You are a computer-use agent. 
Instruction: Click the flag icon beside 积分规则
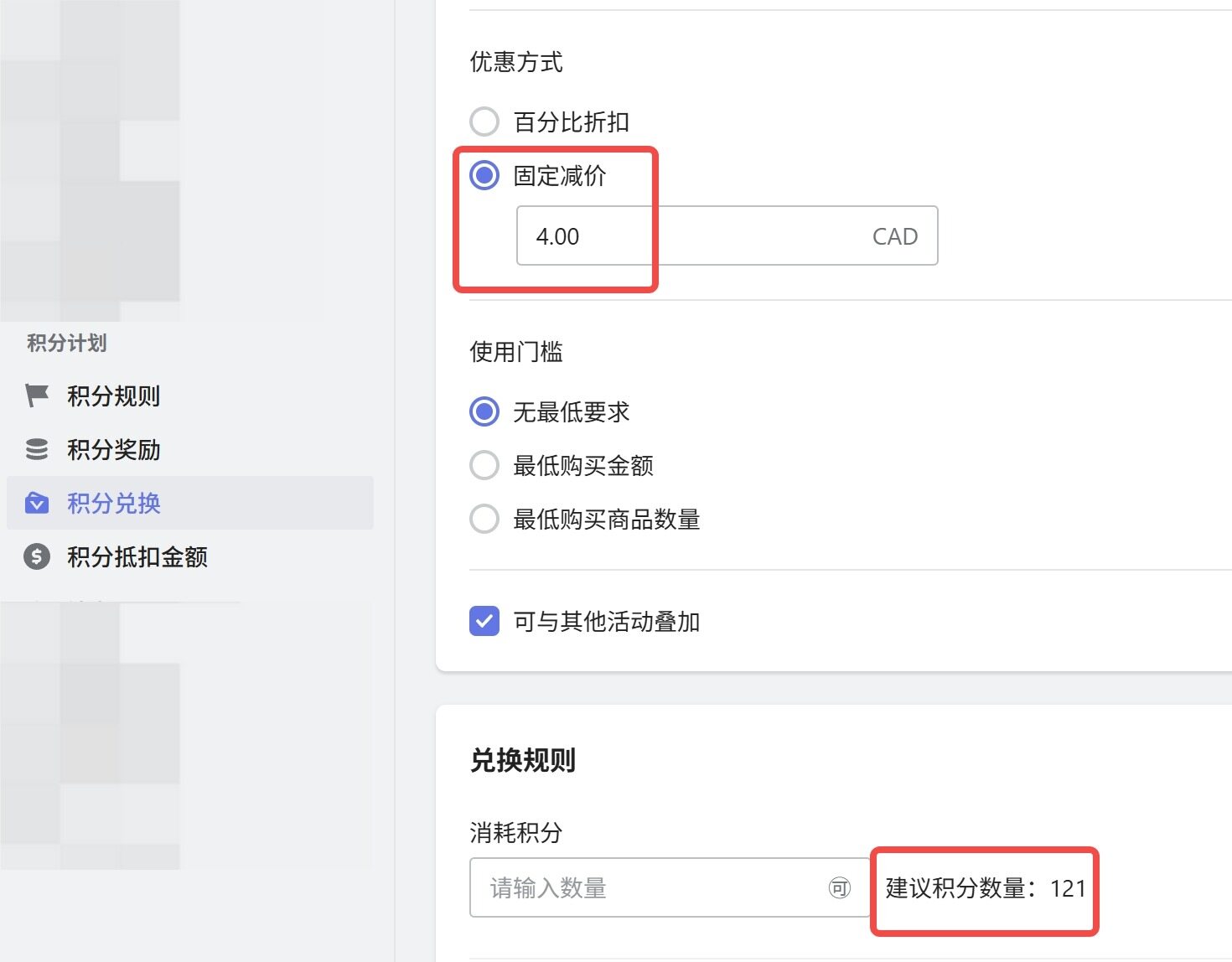pyautogui.click(x=37, y=396)
